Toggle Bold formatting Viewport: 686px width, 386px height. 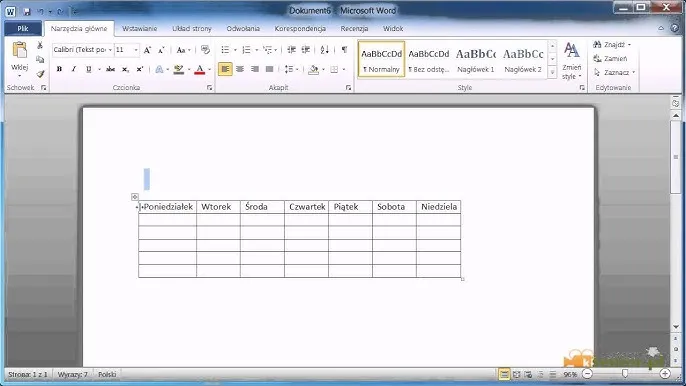[x=60, y=69]
